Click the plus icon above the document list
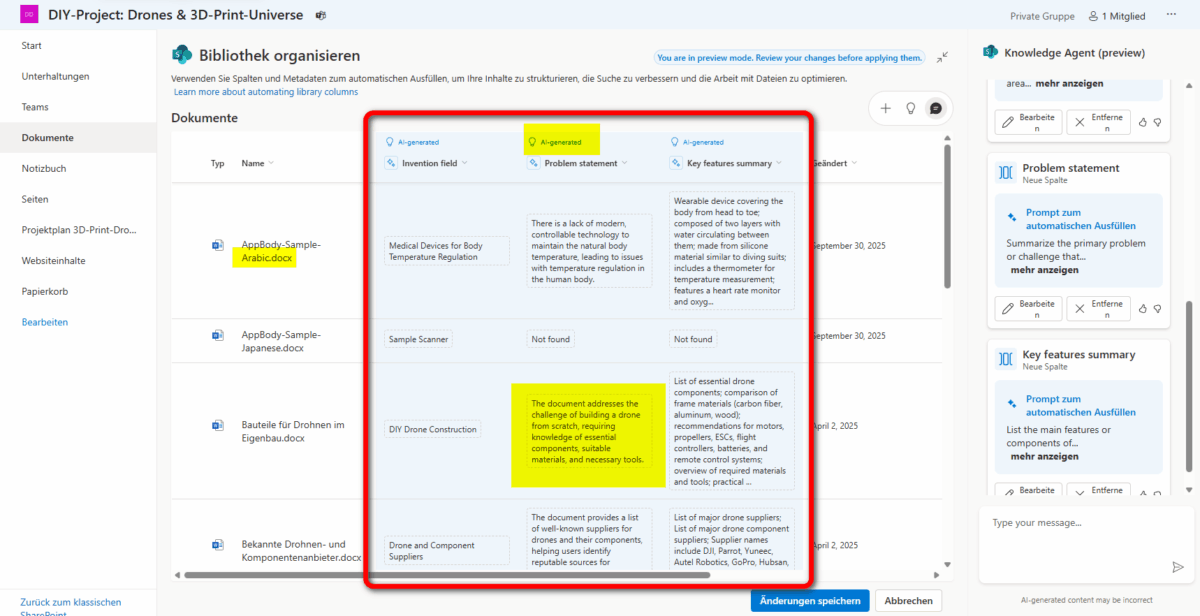 885,108
